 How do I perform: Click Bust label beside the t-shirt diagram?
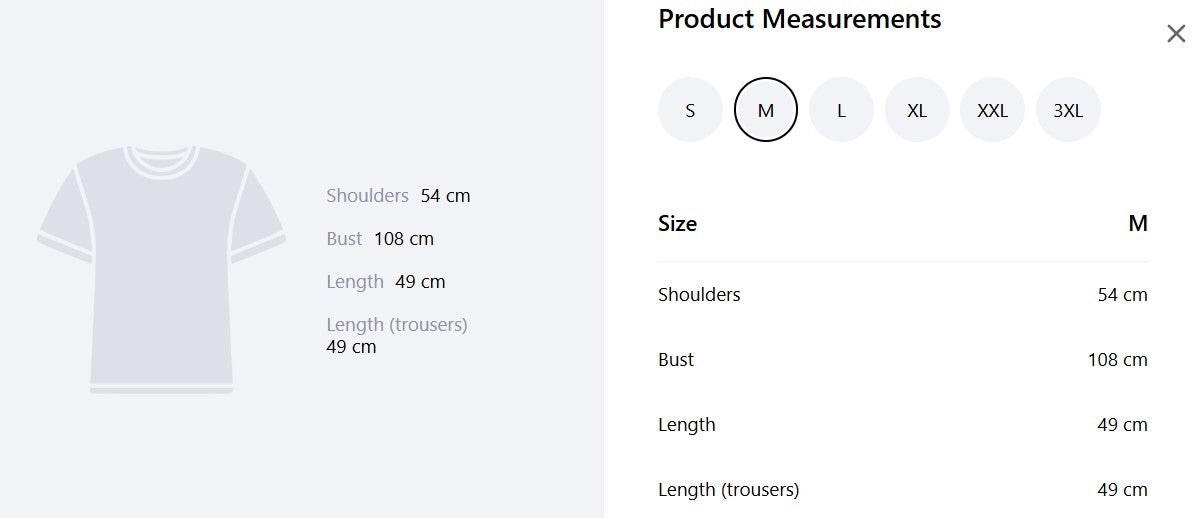pyautogui.click(x=344, y=239)
